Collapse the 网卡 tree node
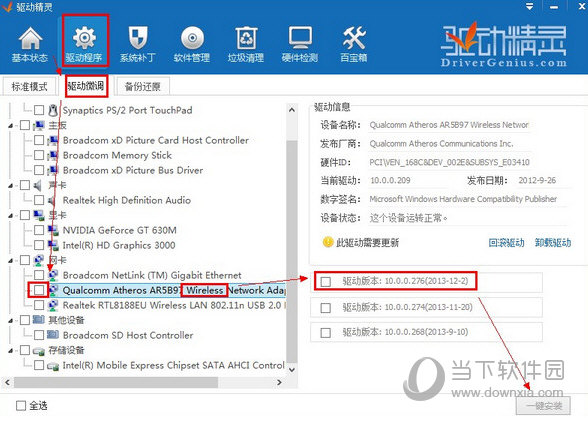The image size is (588, 422). coord(11,261)
